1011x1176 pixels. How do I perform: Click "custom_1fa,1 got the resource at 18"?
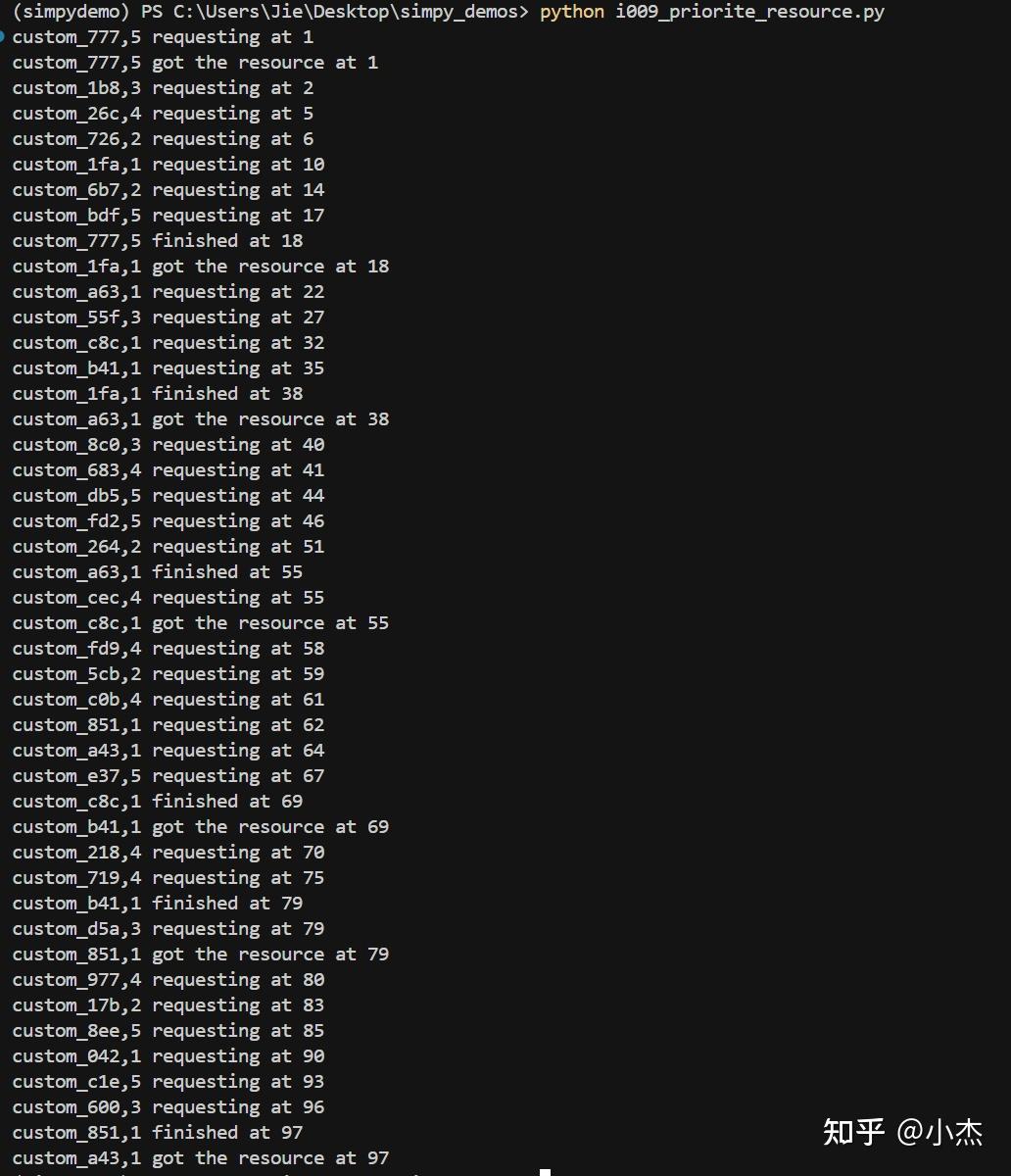(201, 267)
